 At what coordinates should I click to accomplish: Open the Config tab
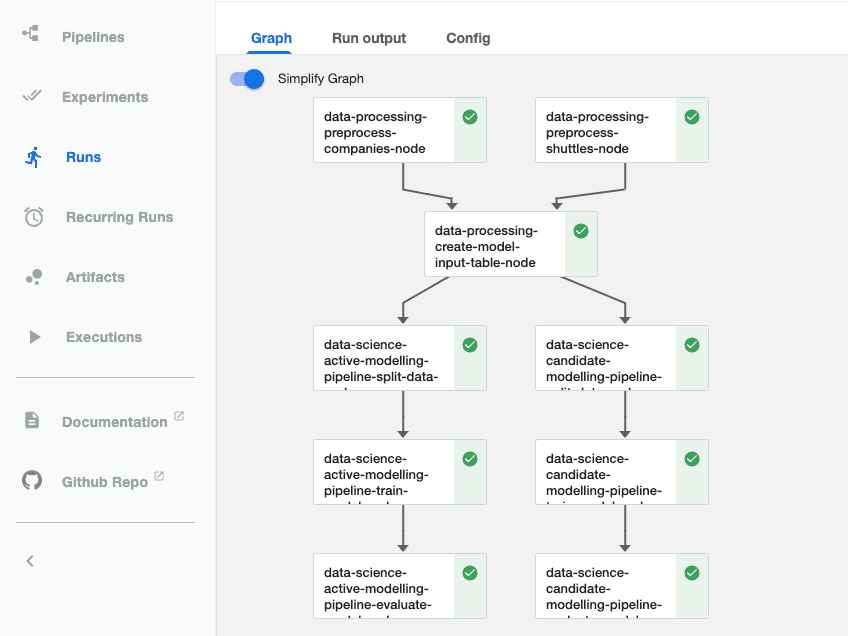point(468,38)
